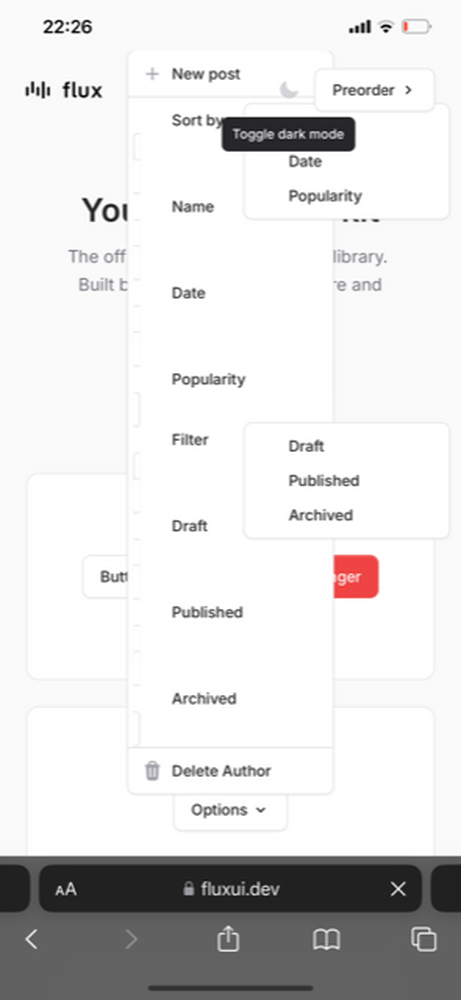Show Safari tabs overview icon
Viewport: 461px width, 1000px height.
pos(424,939)
